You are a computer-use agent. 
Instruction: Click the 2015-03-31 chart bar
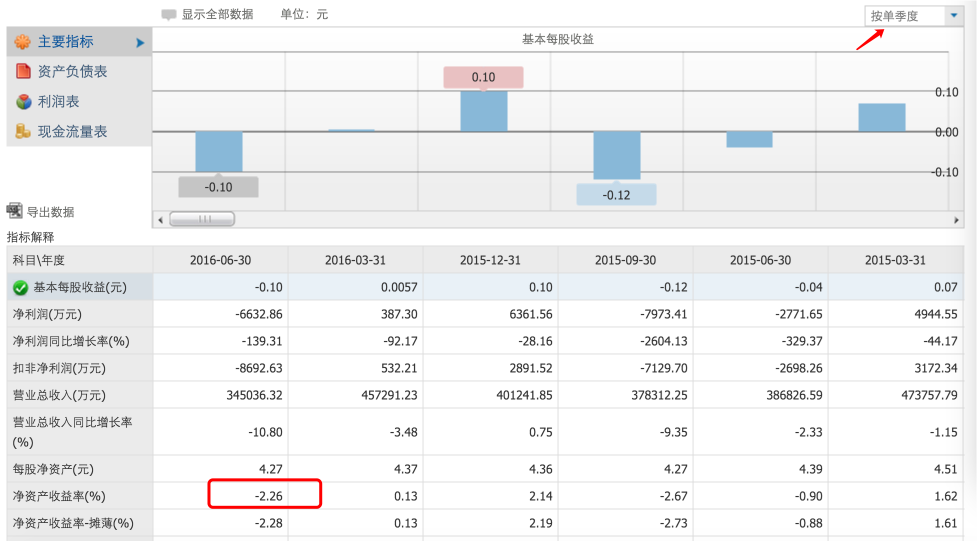tap(882, 118)
